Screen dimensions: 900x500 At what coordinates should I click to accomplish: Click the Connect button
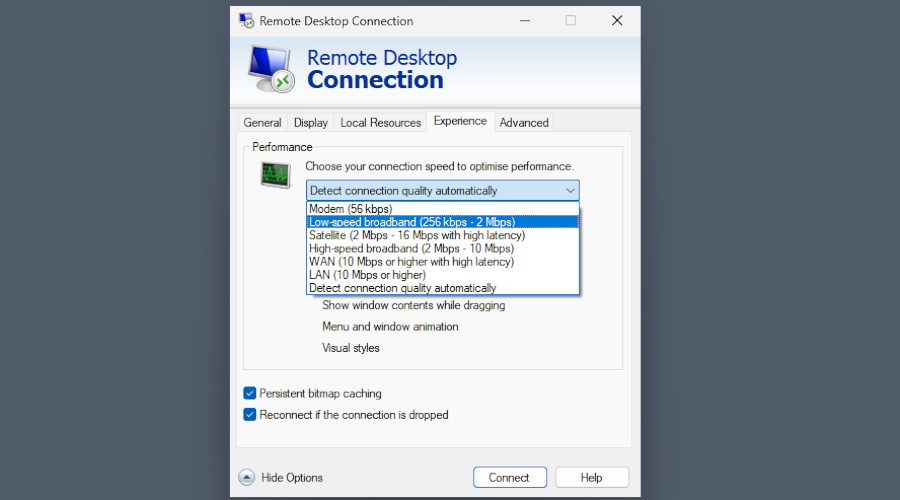[x=510, y=478]
